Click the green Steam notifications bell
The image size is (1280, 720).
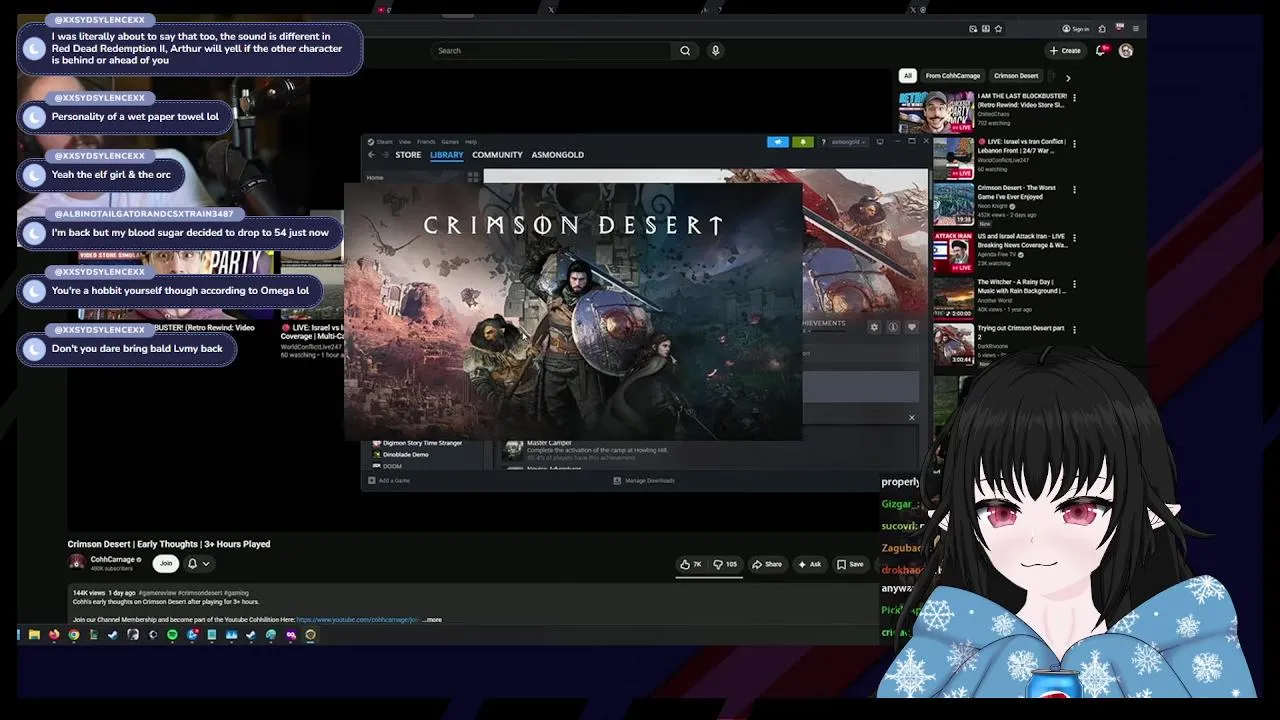[x=802, y=142]
